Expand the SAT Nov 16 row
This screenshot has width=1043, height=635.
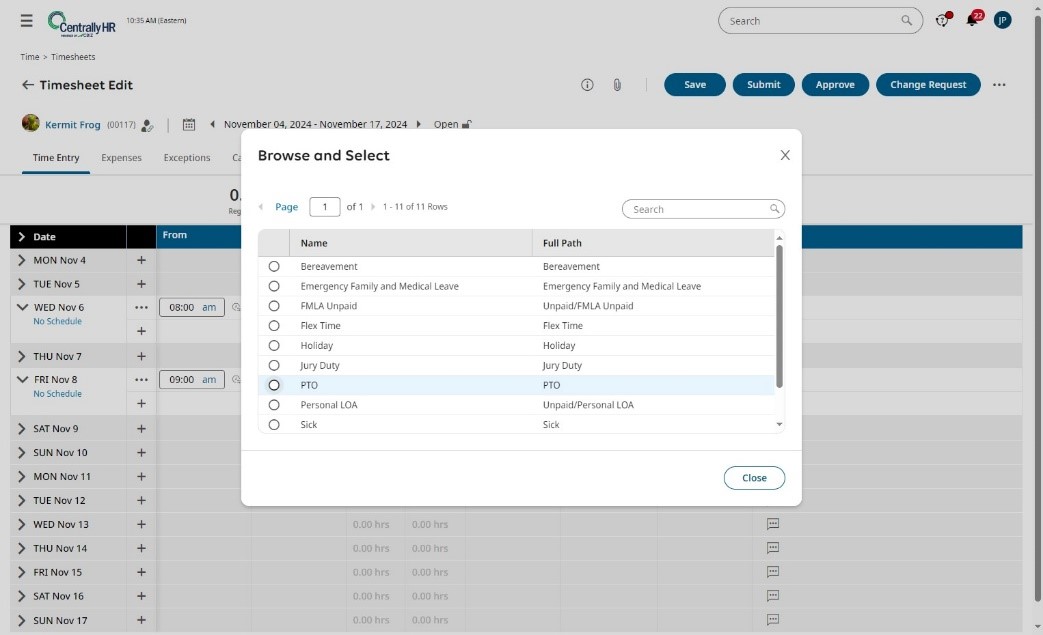[21, 596]
